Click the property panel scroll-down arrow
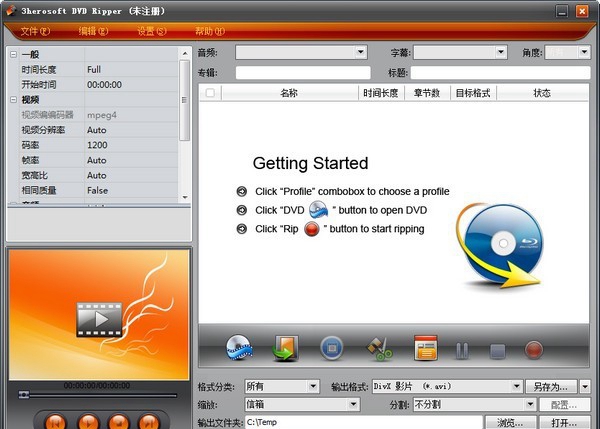The image size is (600, 429). coord(185,197)
